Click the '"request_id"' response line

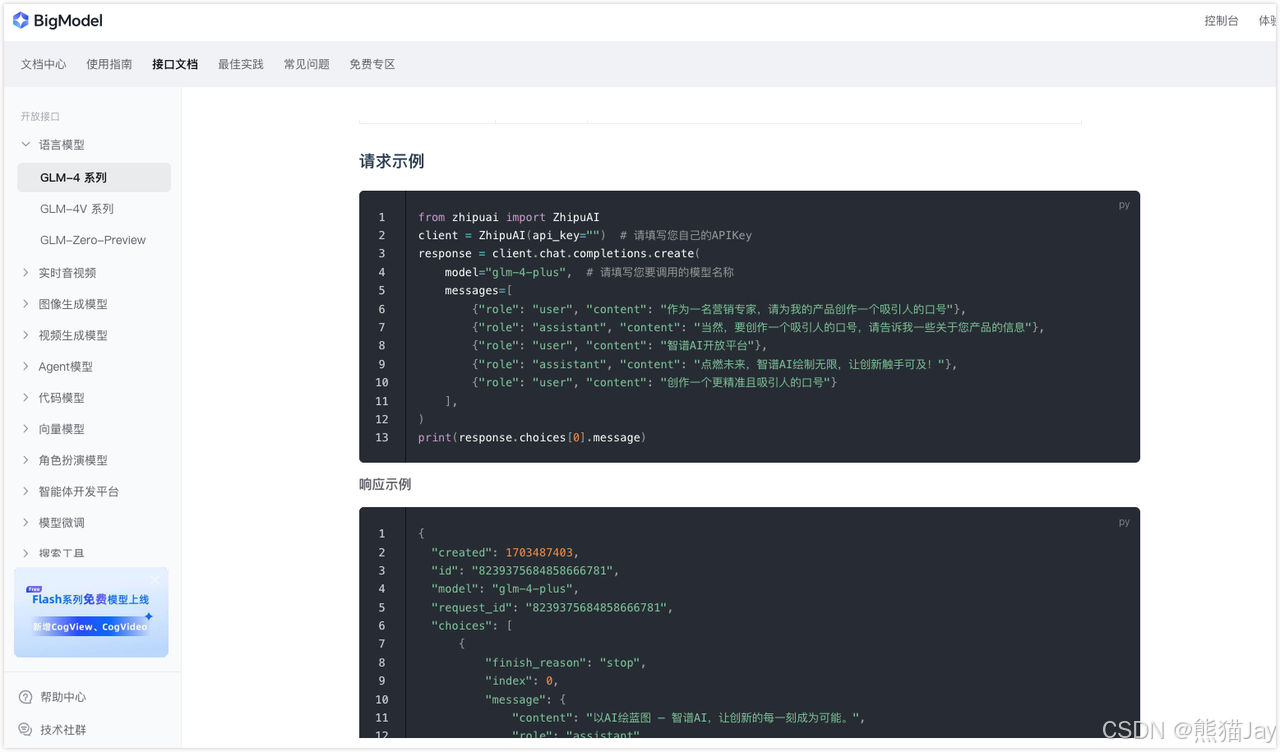552,607
